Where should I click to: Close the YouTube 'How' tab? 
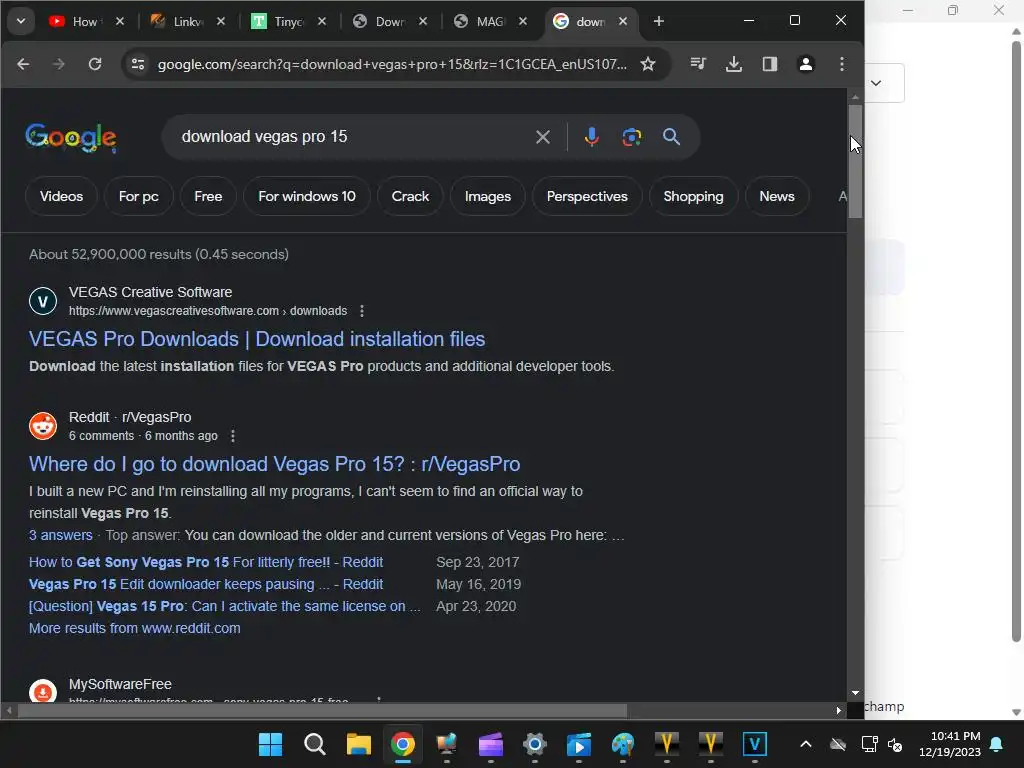pyautogui.click(x=120, y=22)
